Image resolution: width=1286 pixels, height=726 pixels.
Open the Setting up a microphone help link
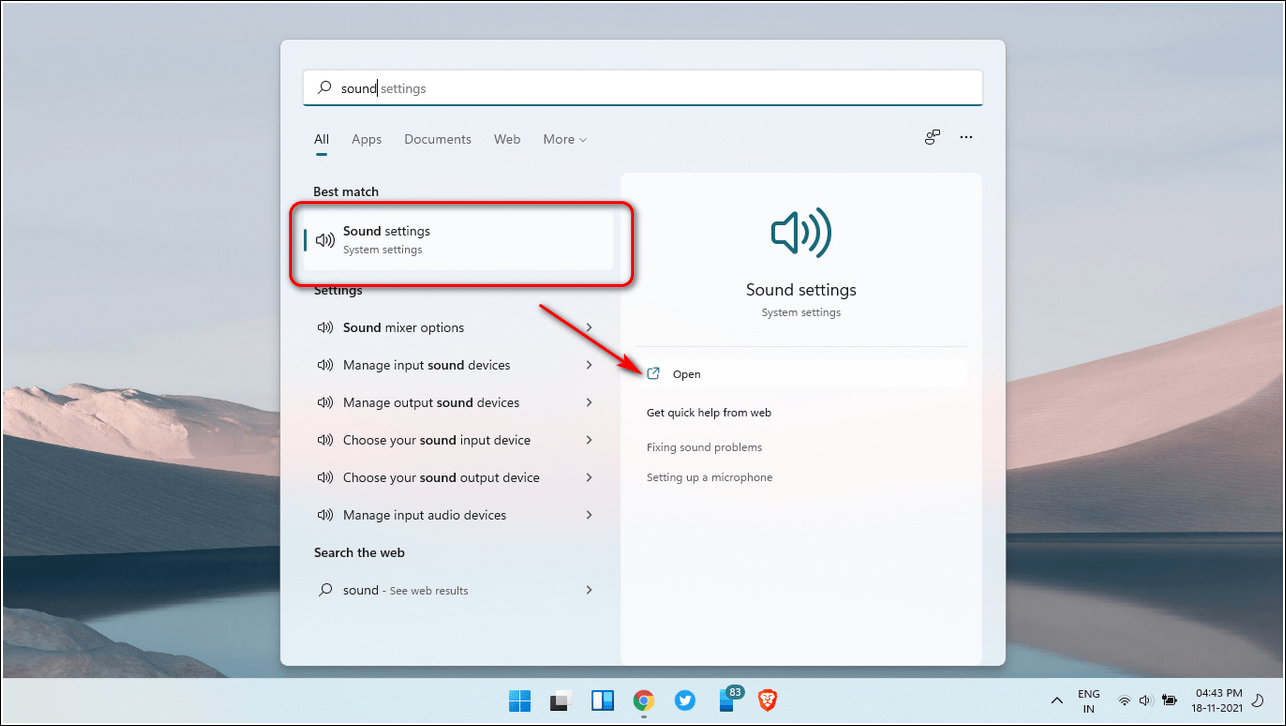pos(710,477)
